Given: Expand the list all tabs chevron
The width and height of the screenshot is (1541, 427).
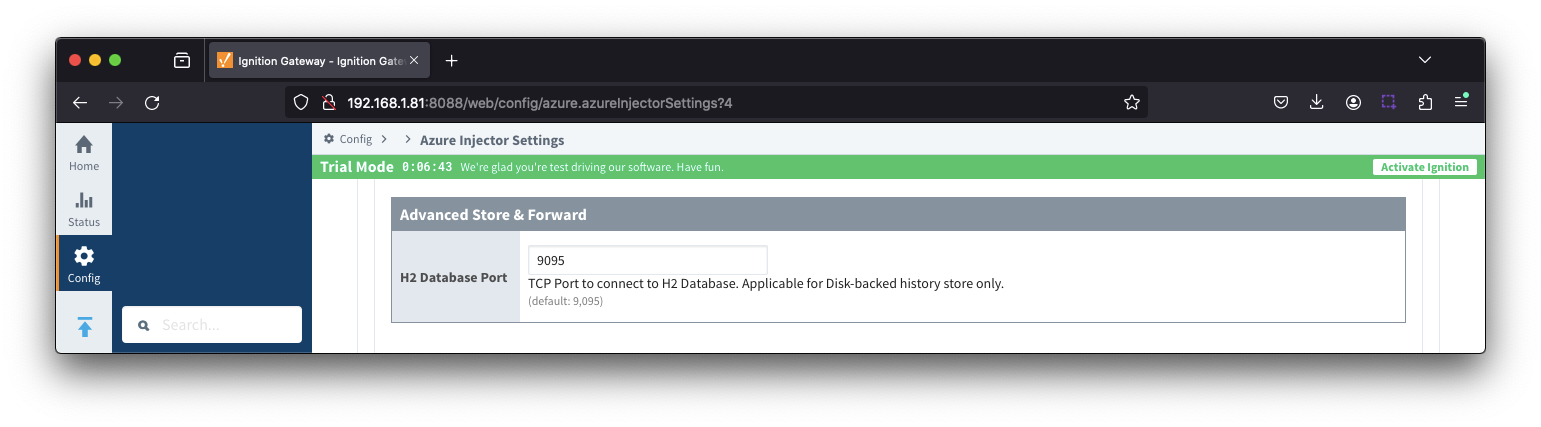Looking at the screenshot, I should click(x=1425, y=60).
